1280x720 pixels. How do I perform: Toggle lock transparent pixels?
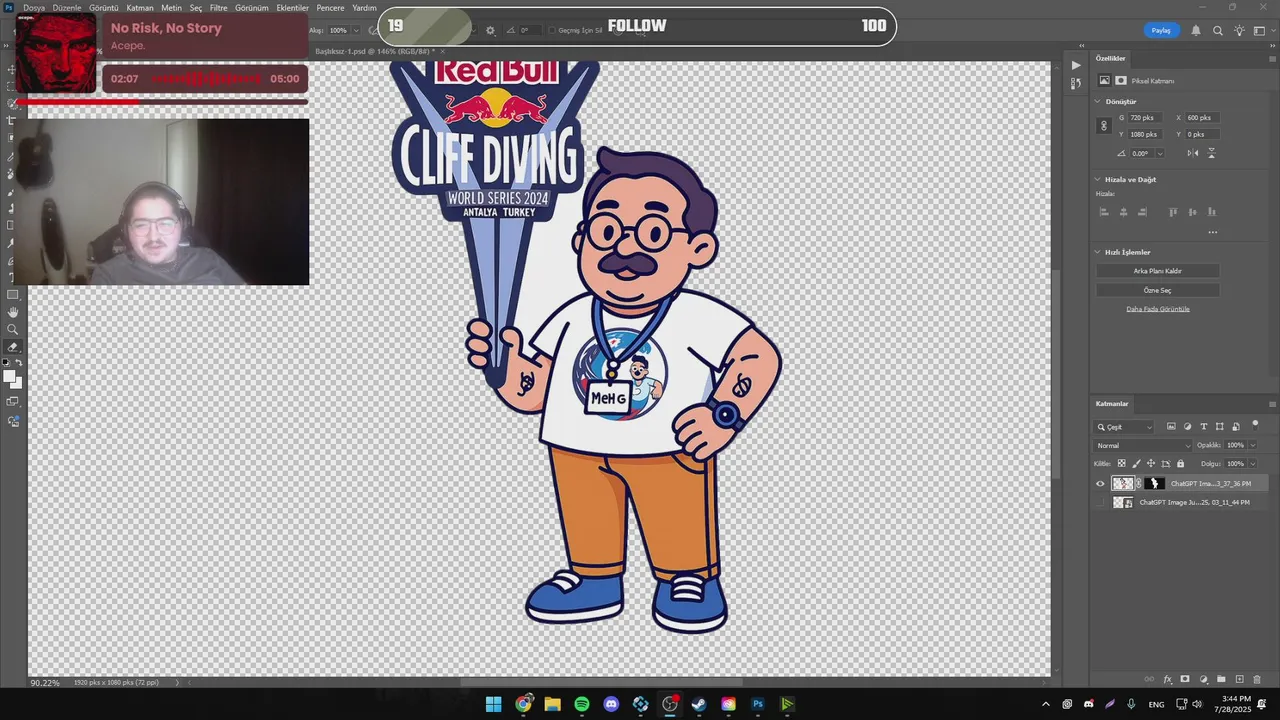(1122, 463)
